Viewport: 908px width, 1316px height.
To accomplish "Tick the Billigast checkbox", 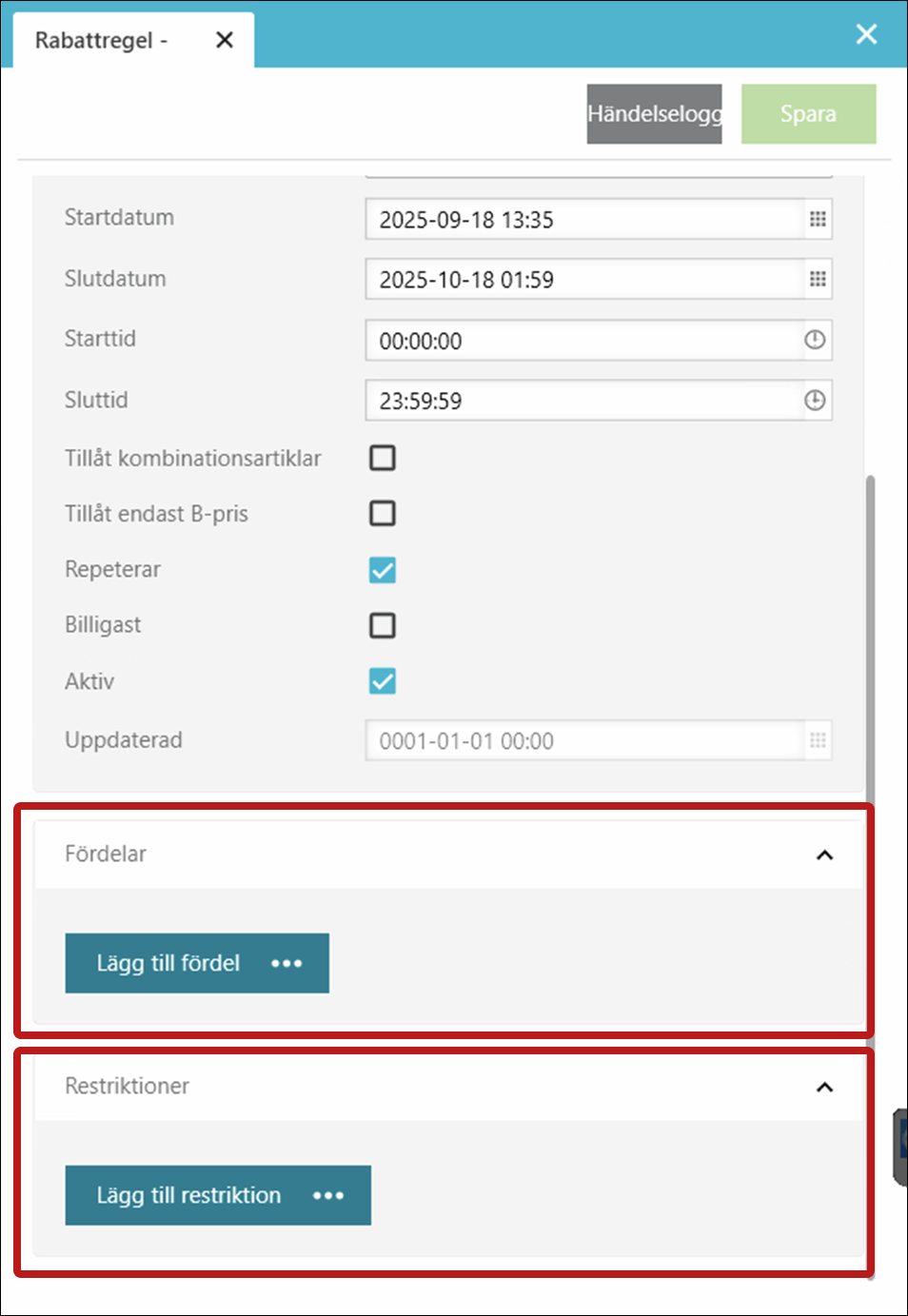I will (383, 625).
